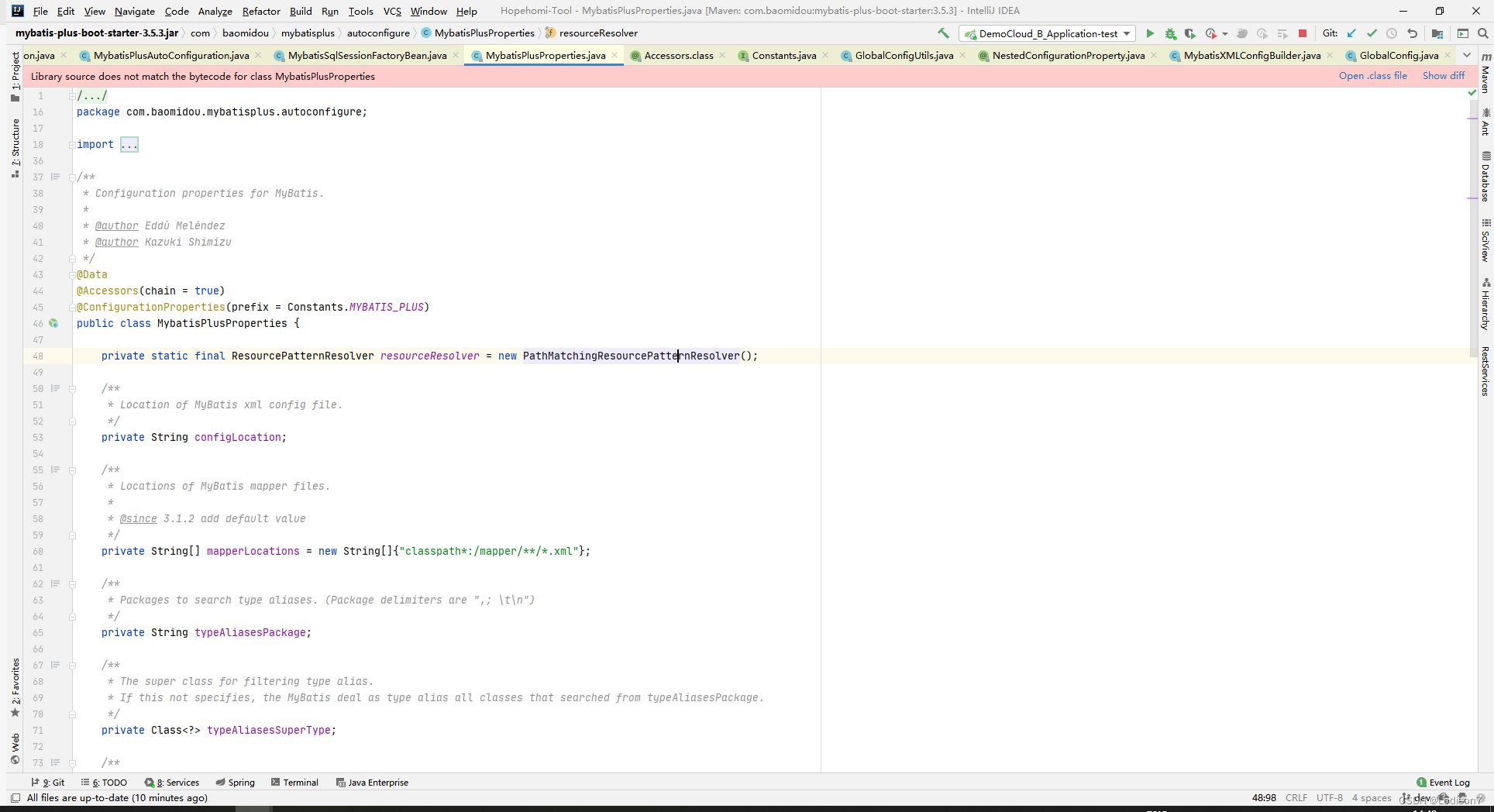
Task: Close the MybatisPlusProperties.java tab
Action: [614, 55]
